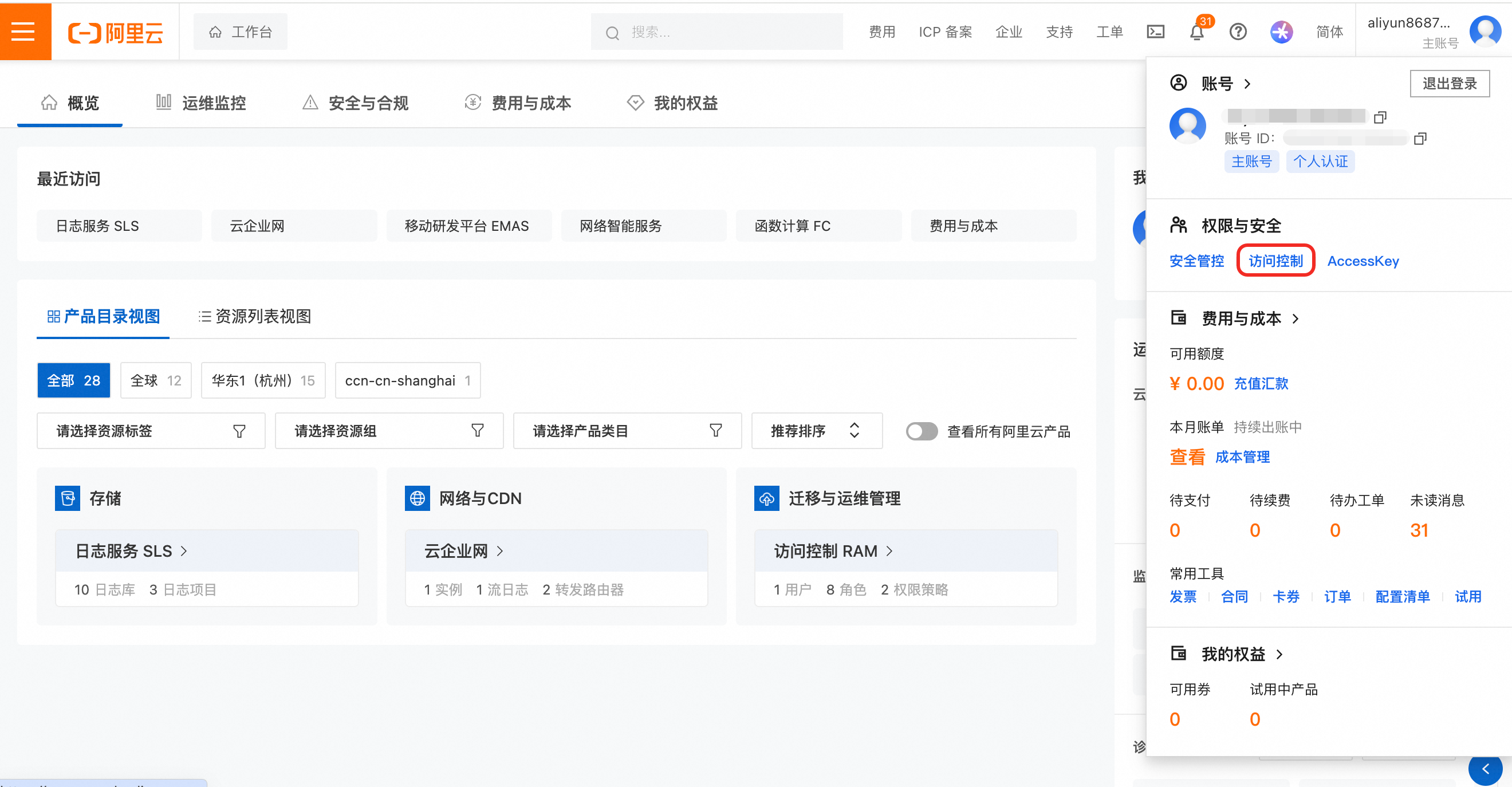Viewport: 1512px width, 787px height.
Task: Open notification bell with 31 badge
Action: pos(1196,32)
